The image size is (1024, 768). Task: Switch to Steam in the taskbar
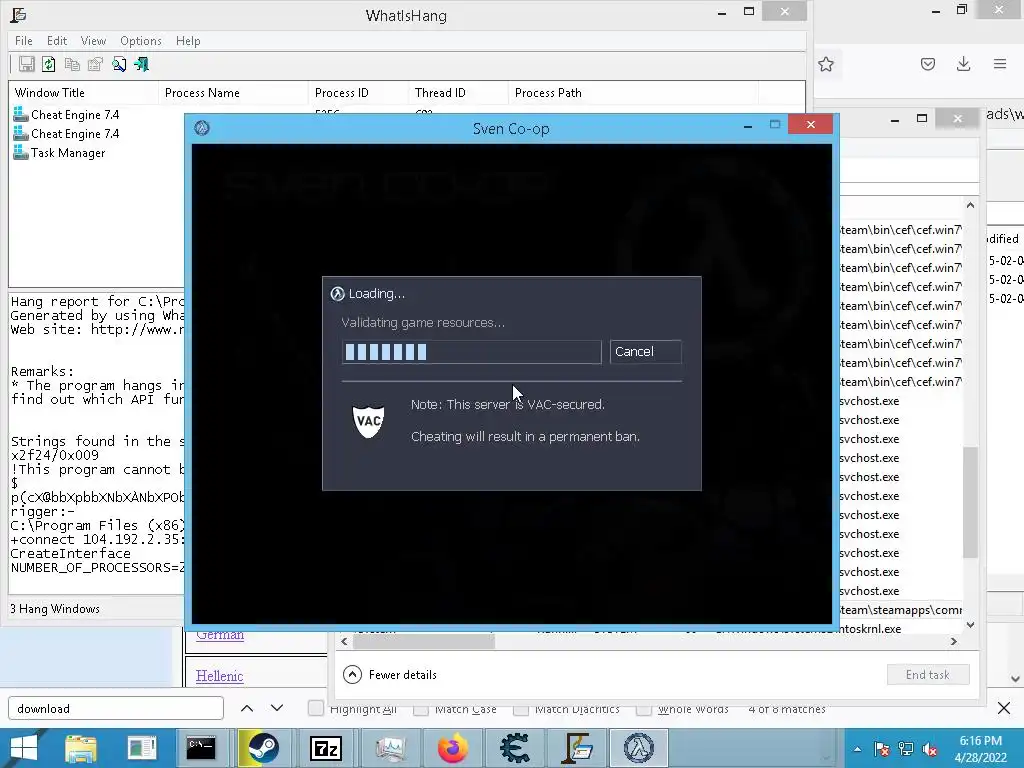[262, 748]
